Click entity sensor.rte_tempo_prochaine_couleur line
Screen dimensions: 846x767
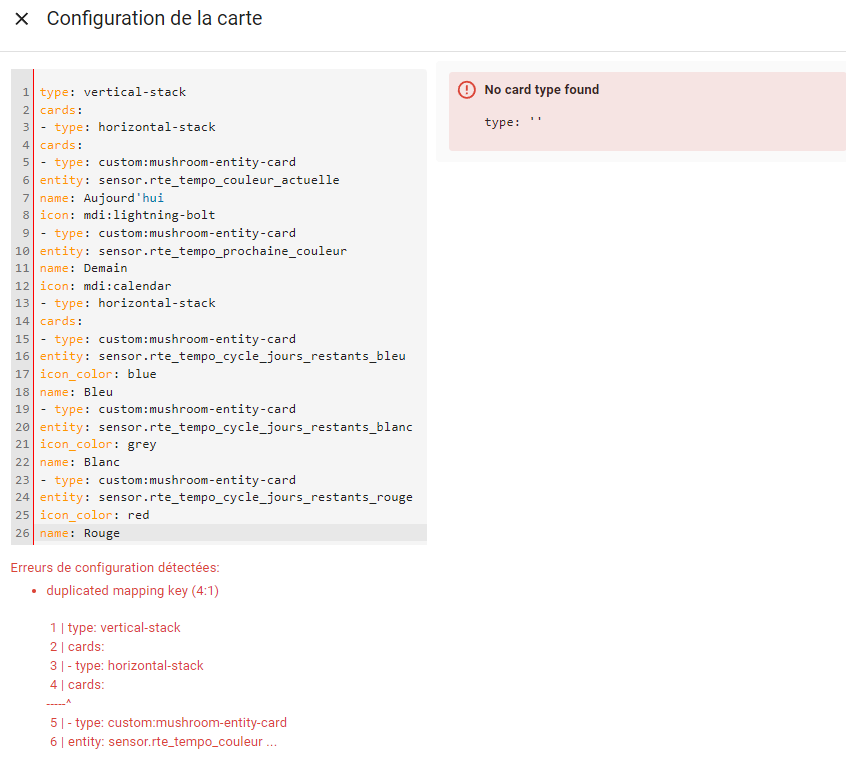pos(193,251)
